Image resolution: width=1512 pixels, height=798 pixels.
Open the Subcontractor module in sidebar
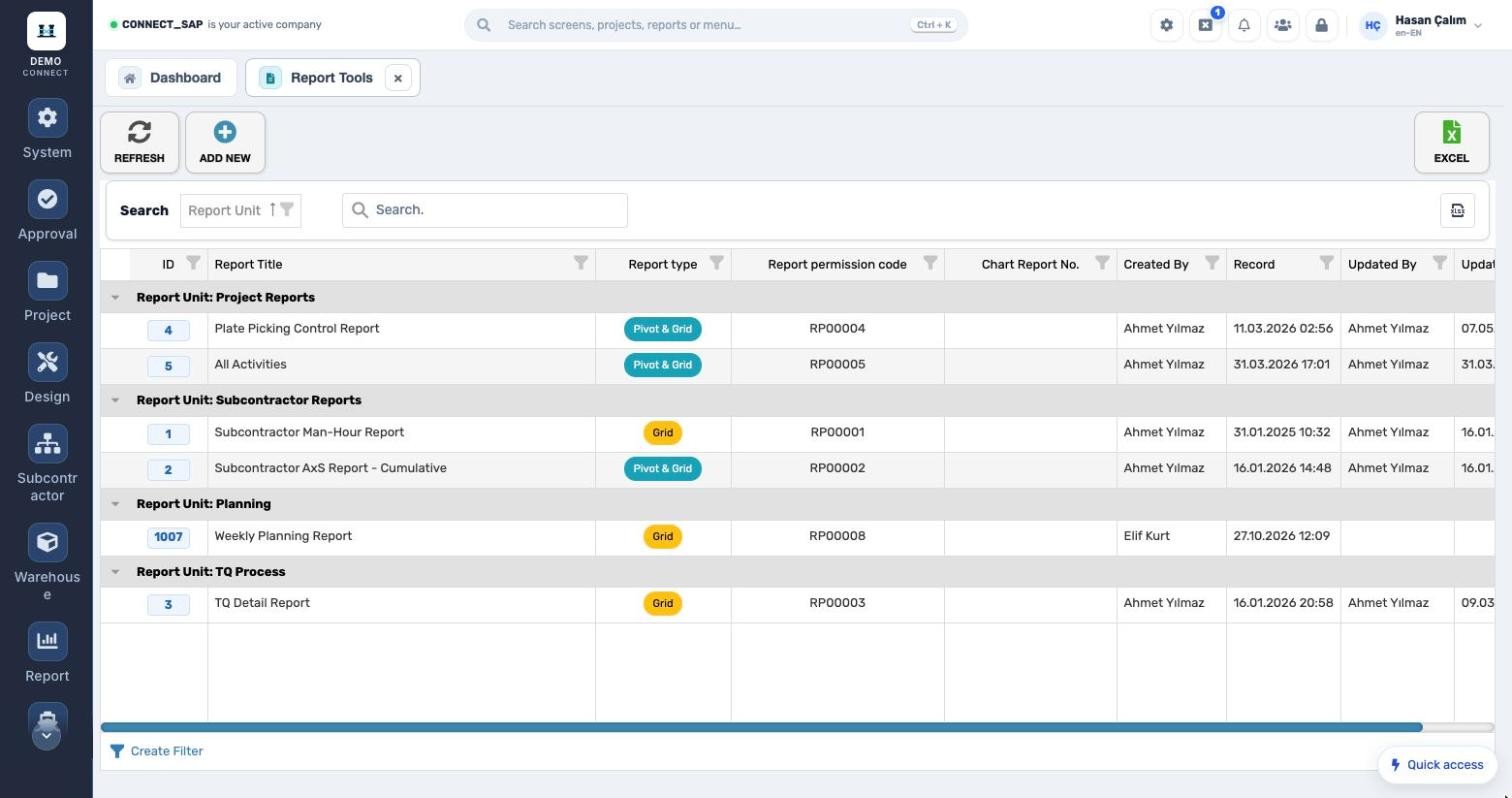point(47,464)
